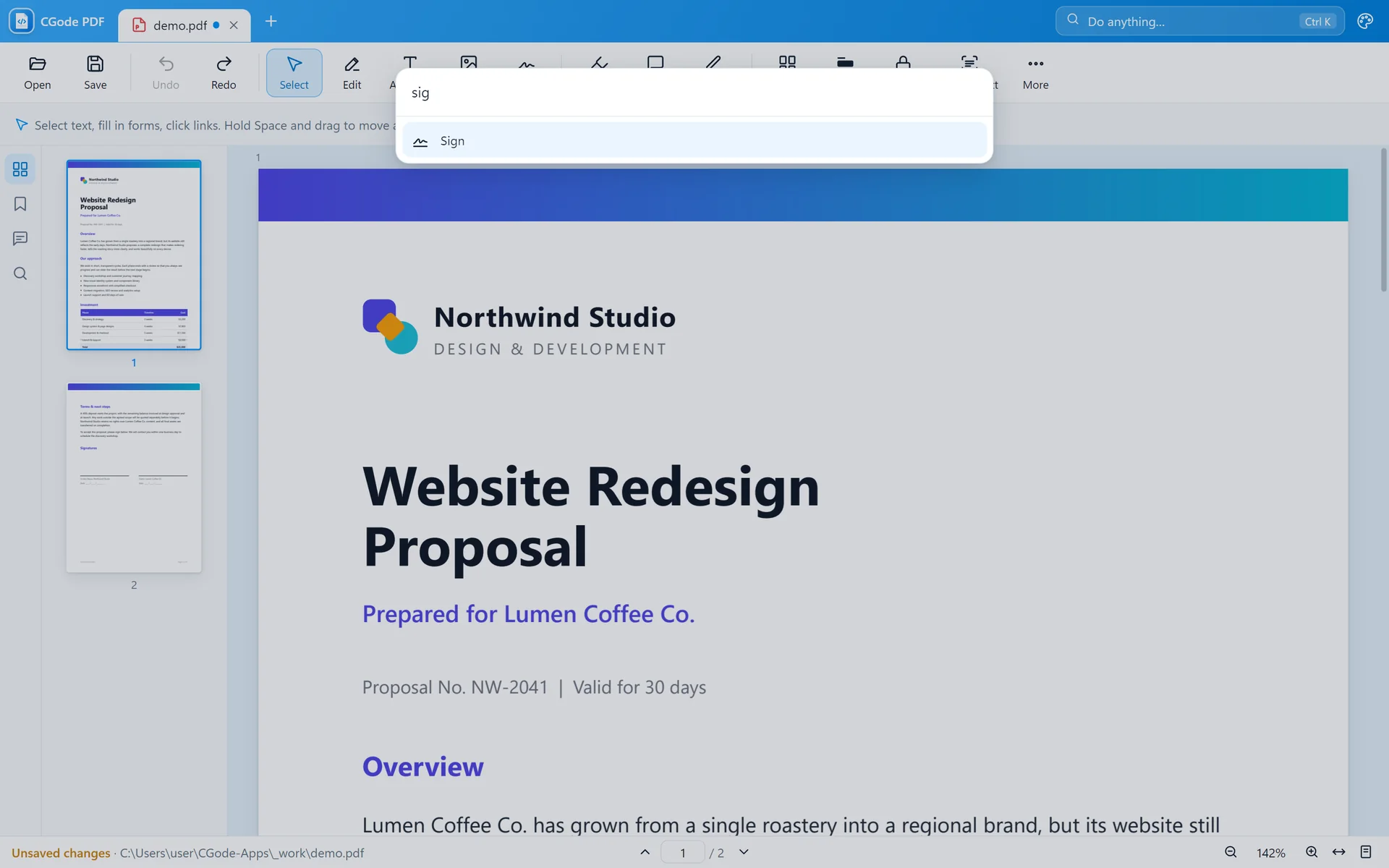Go to next page arrow
Image resolution: width=1389 pixels, height=868 pixels.
(x=744, y=852)
